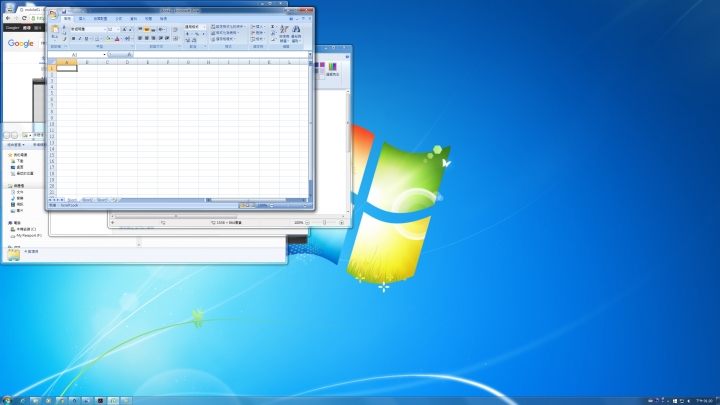Select the Sheet2 worksheet tab

[87, 200]
